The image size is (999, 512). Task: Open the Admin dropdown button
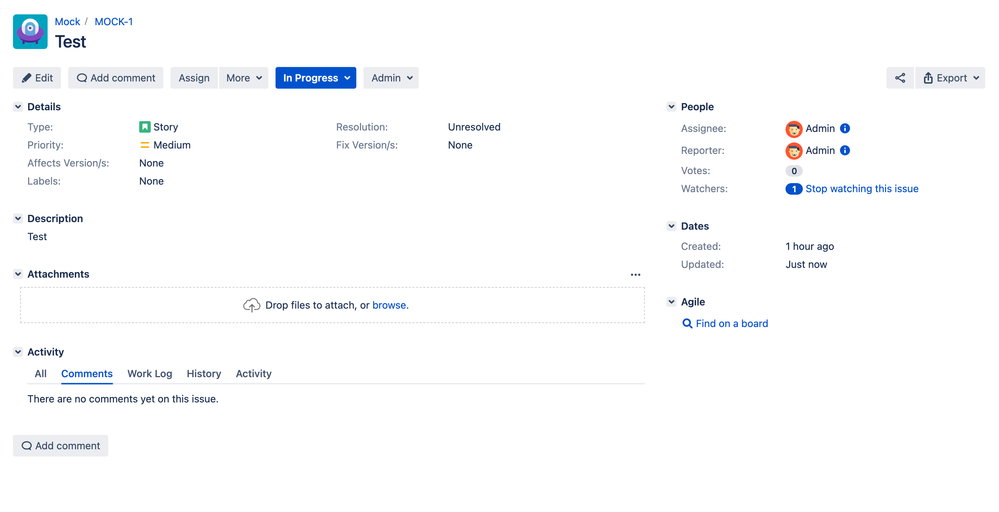pyautogui.click(x=391, y=78)
